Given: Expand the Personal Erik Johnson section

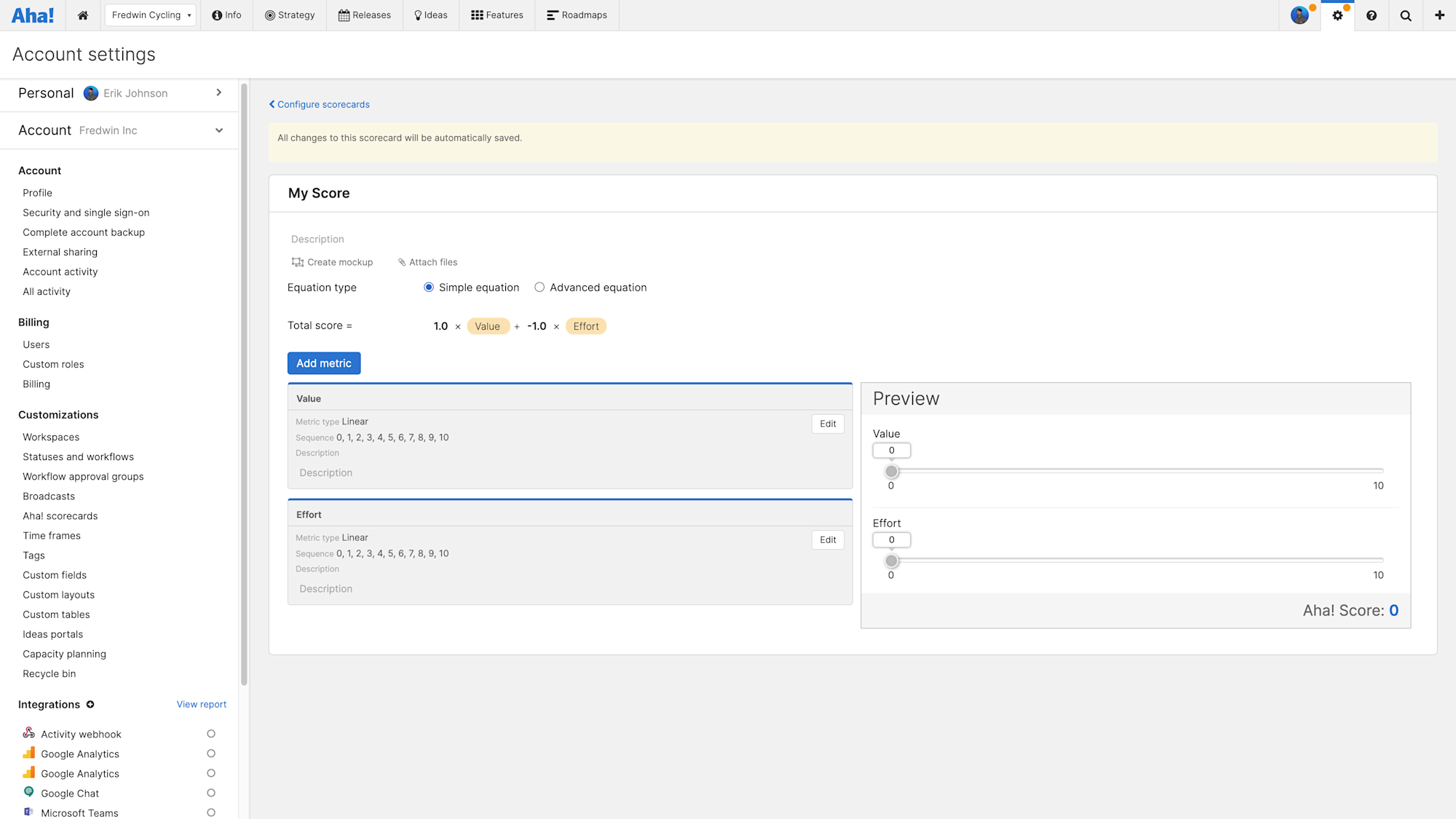Looking at the screenshot, I should 218,92.
